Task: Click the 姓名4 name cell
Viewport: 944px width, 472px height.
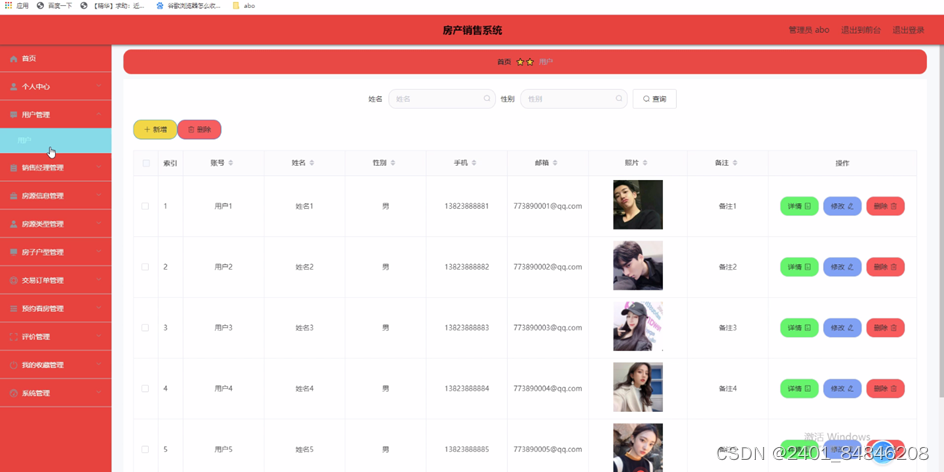Action: coord(305,388)
